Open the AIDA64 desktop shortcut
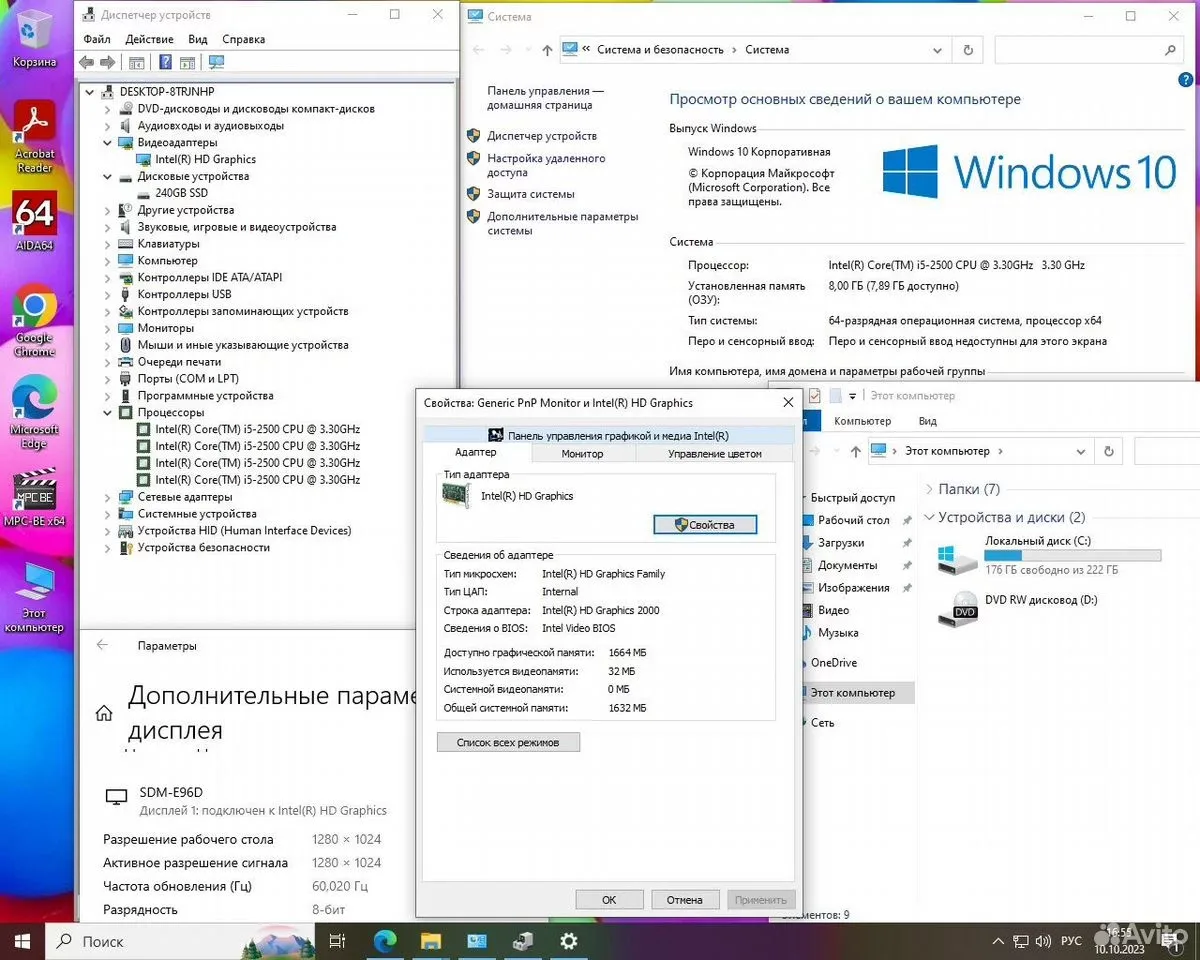1200x960 pixels. 34,222
